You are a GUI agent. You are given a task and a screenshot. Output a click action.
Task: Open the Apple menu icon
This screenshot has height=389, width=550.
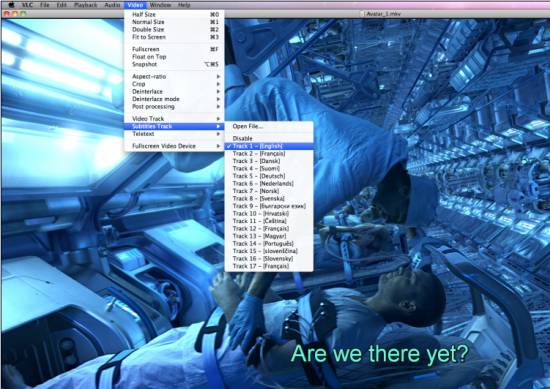point(11,5)
